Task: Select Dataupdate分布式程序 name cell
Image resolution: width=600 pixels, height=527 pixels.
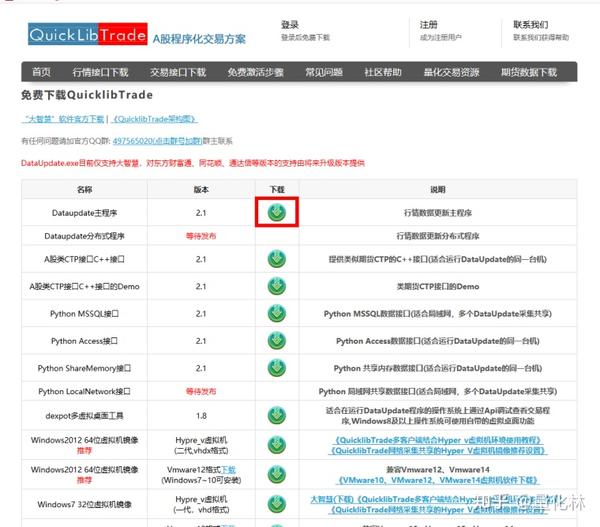Action: [85, 236]
